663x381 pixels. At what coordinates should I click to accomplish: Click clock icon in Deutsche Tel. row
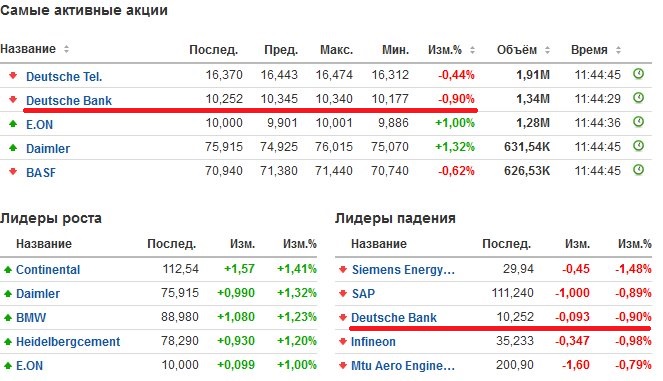click(x=638, y=74)
